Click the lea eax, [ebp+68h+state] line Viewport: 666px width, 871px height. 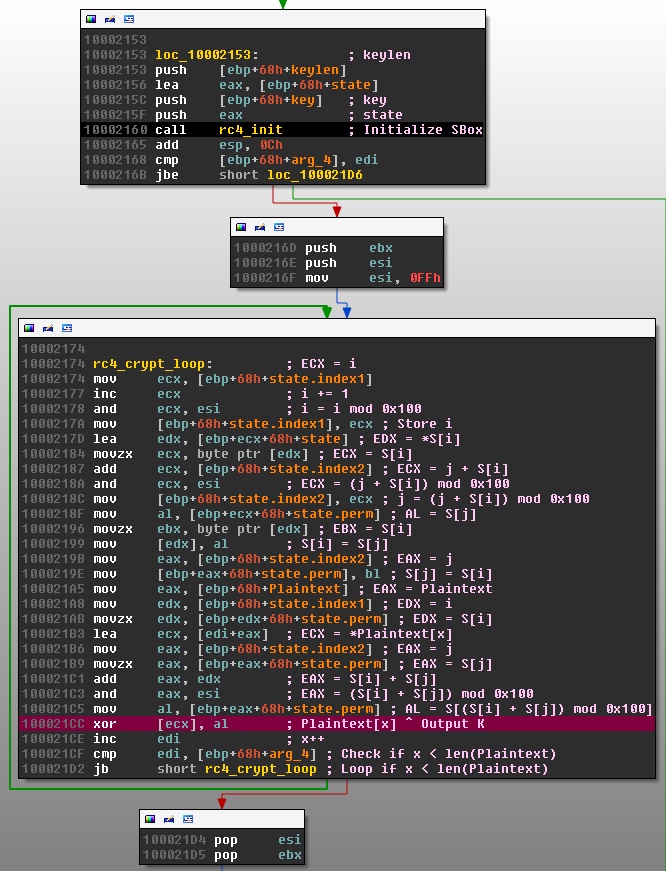coord(267,85)
